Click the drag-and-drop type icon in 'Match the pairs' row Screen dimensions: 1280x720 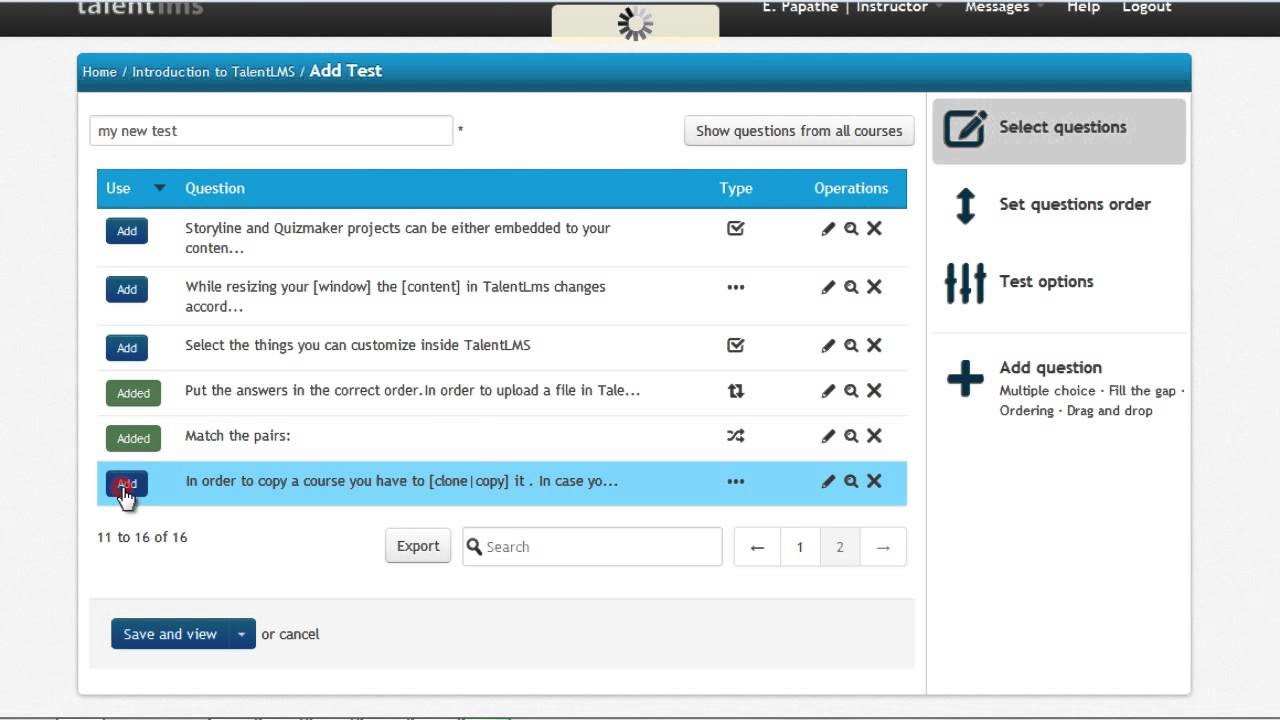pos(736,436)
